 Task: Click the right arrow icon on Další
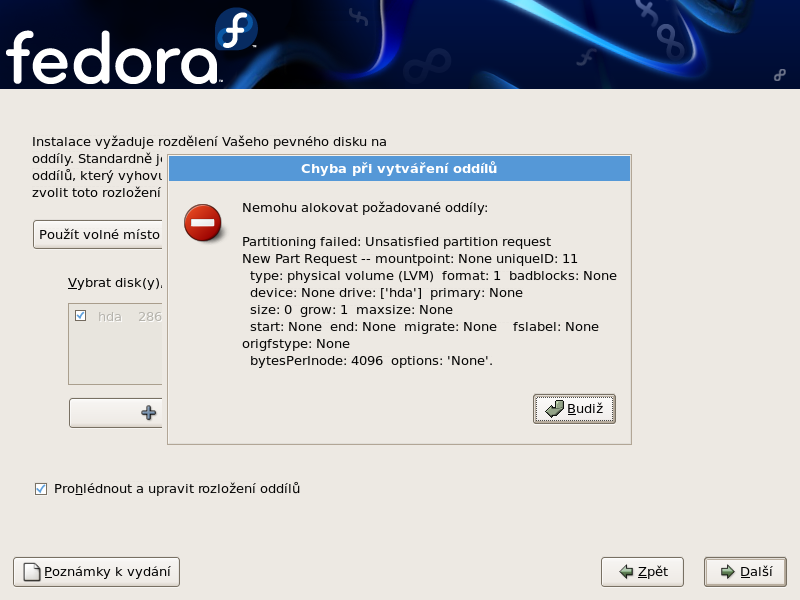coord(727,572)
